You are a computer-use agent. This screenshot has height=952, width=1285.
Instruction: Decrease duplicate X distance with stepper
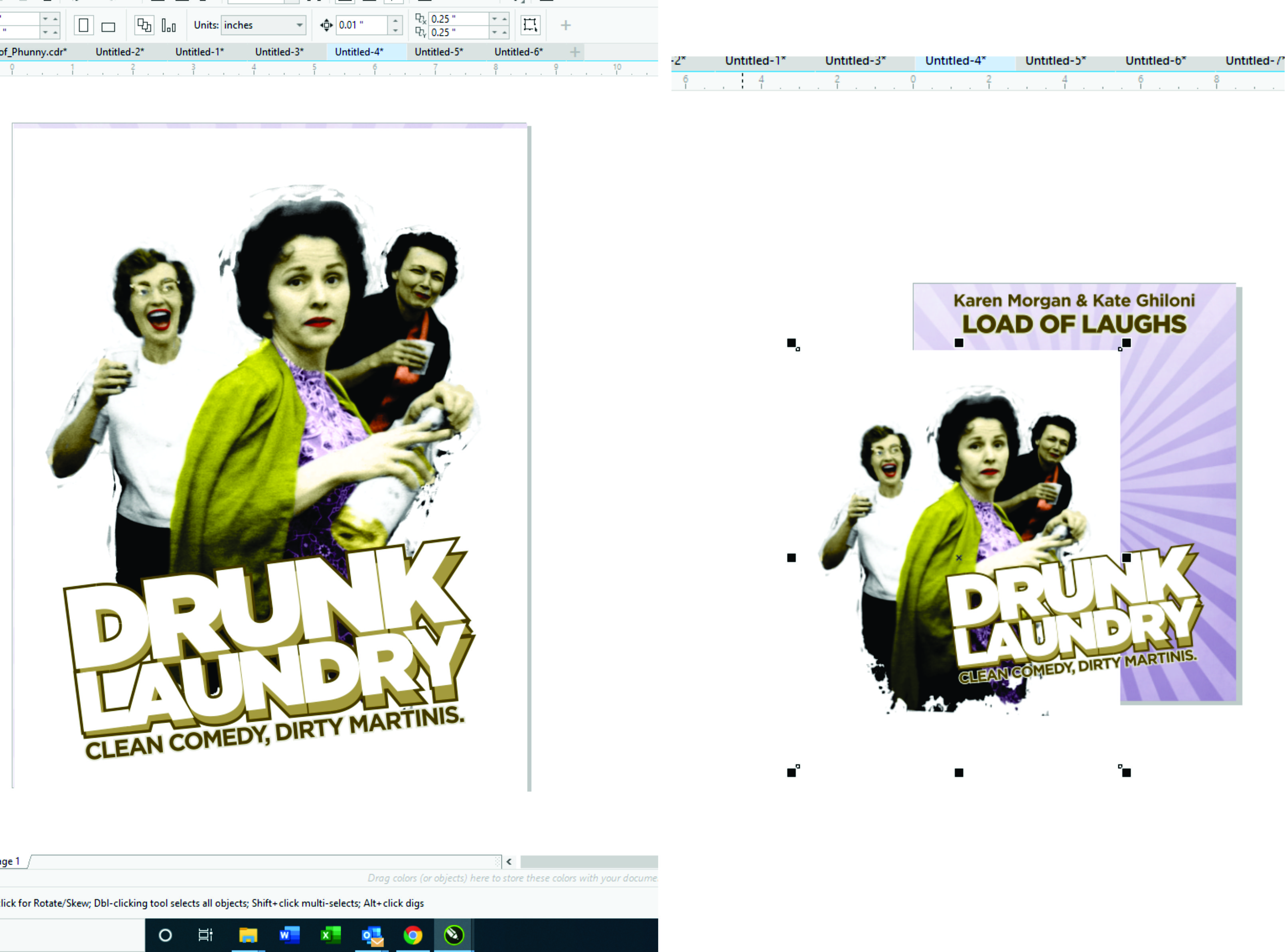pyautogui.click(x=495, y=19)
